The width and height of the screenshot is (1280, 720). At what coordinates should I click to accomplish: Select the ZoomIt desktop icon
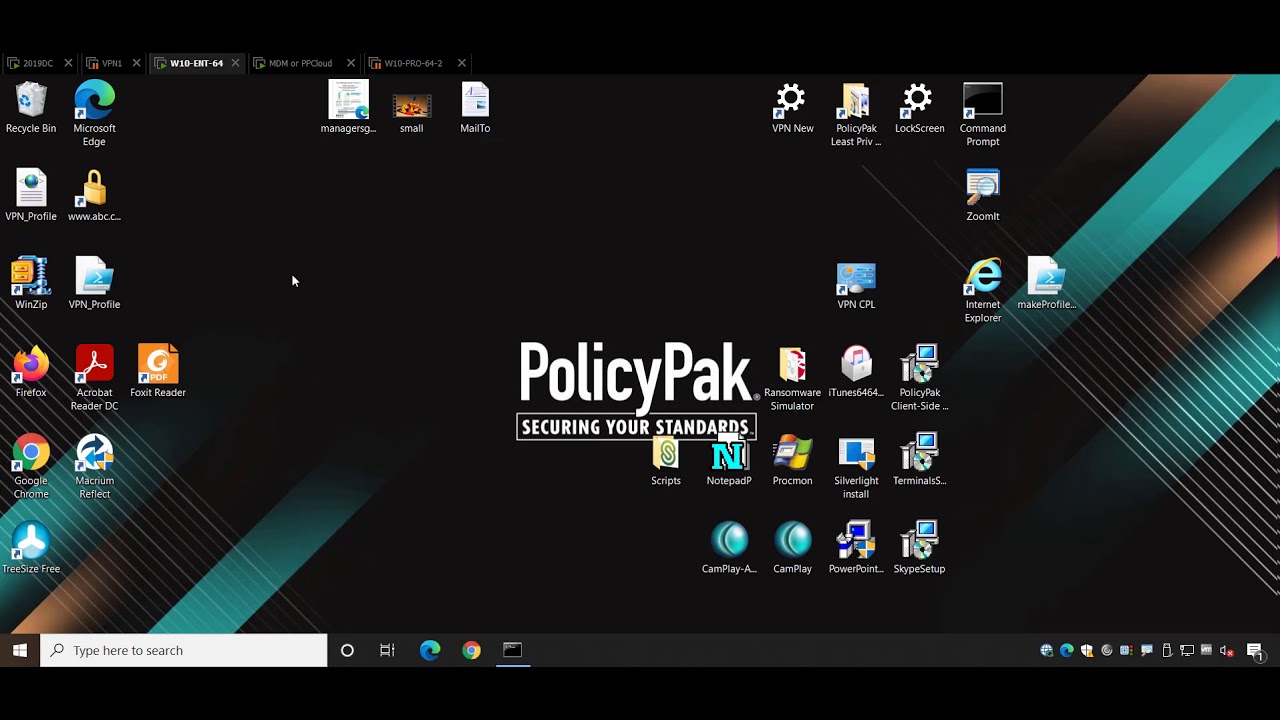[982, 196]
